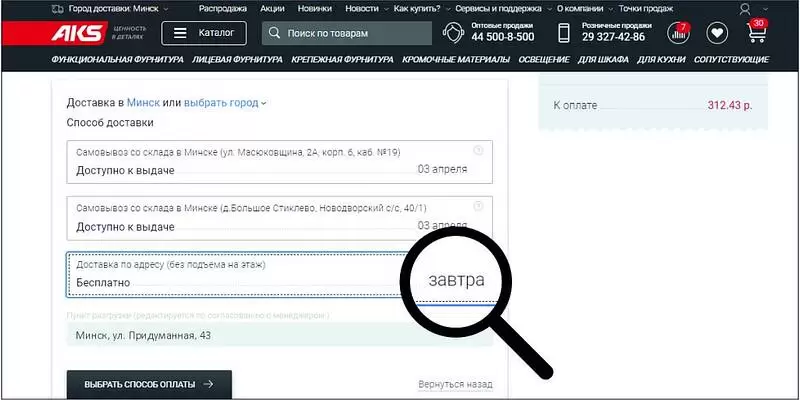Click the info icon on Масюковщина pickup option
Viewport: 800px width, 400px height.
click(478, 151)
